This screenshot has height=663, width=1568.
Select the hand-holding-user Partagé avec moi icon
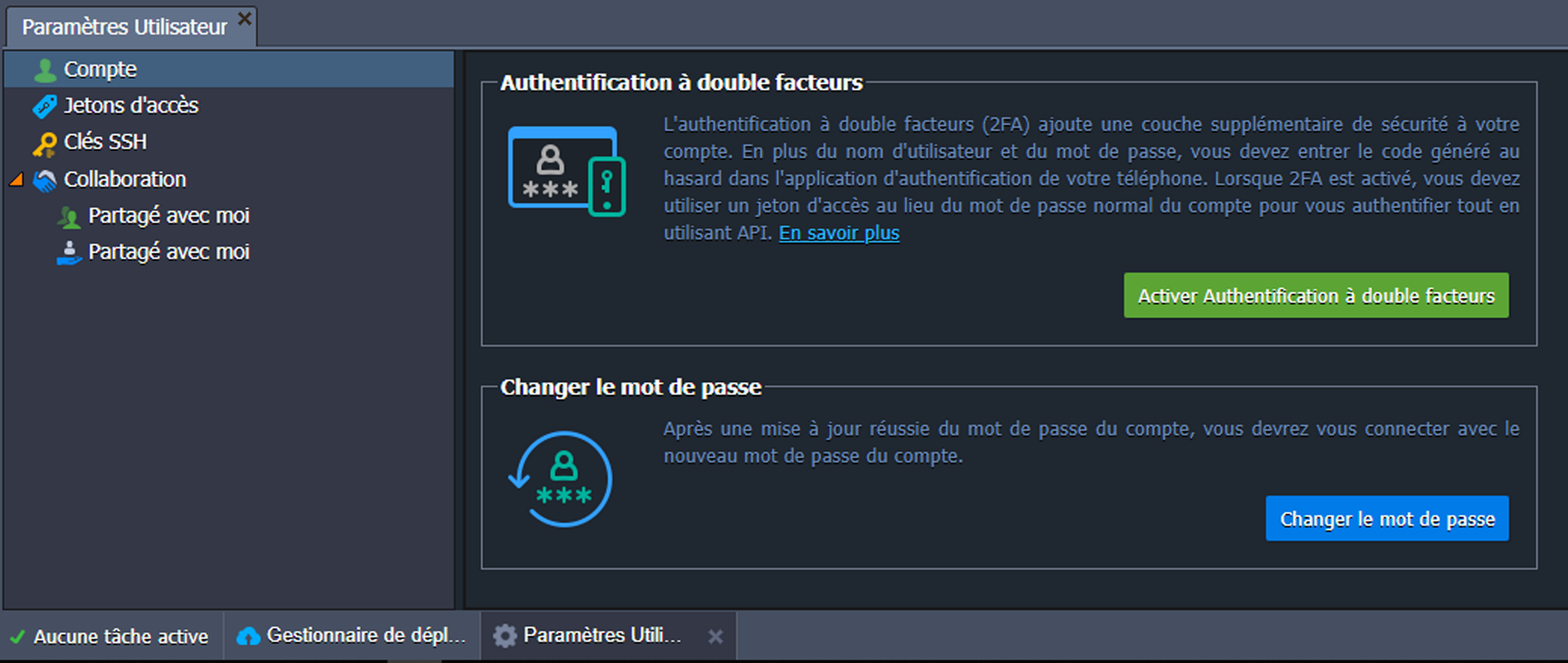click(69, 253)
